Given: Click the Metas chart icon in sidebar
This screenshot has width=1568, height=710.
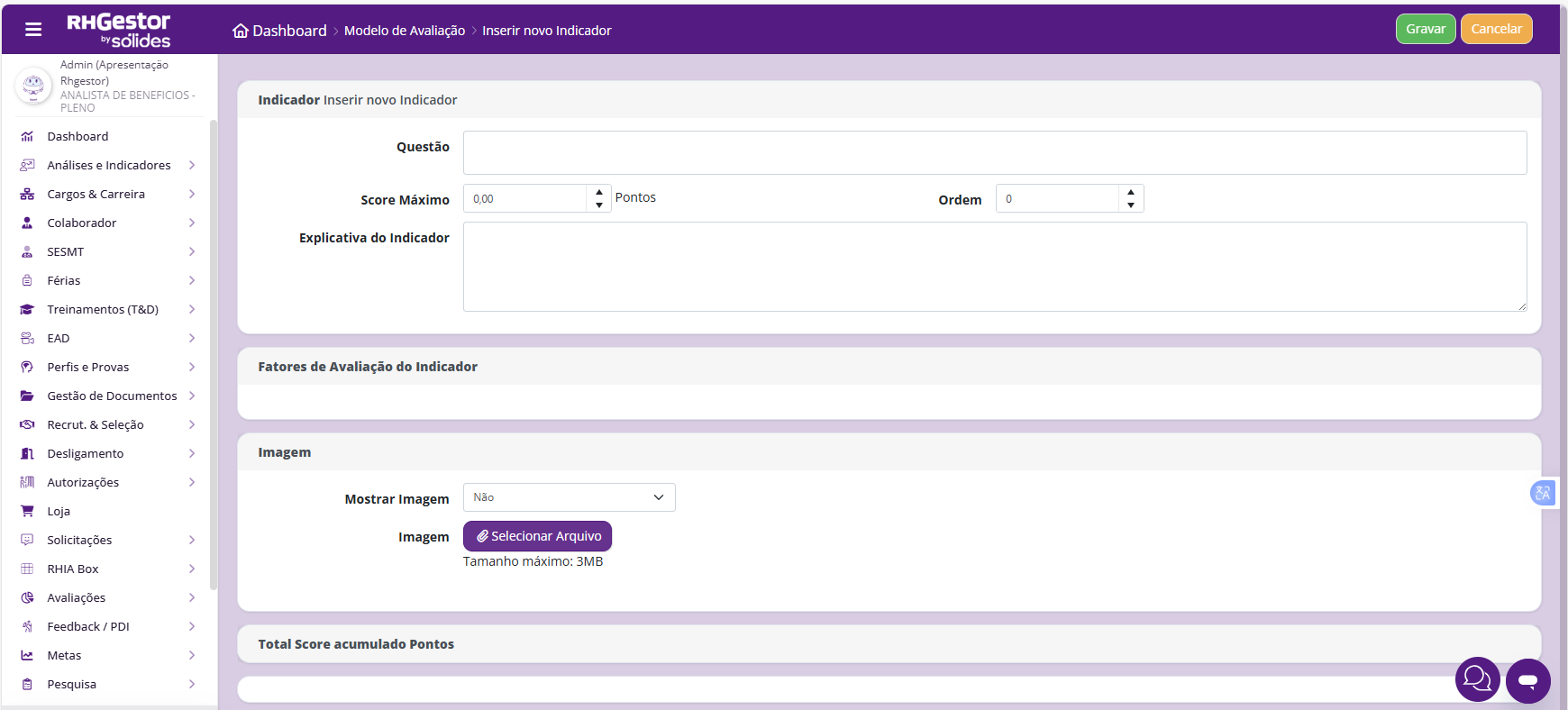Looking at the screenshot, I should click(27, 655).
